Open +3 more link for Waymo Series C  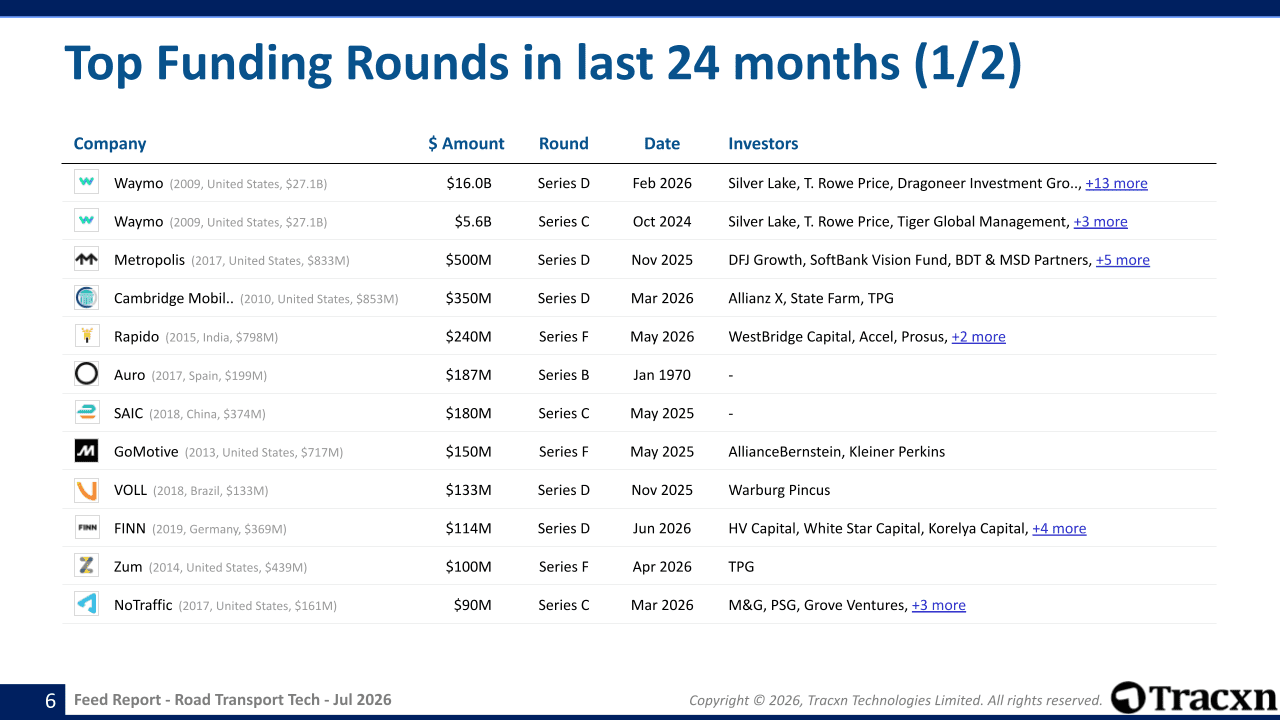[x=1100, y=222]
